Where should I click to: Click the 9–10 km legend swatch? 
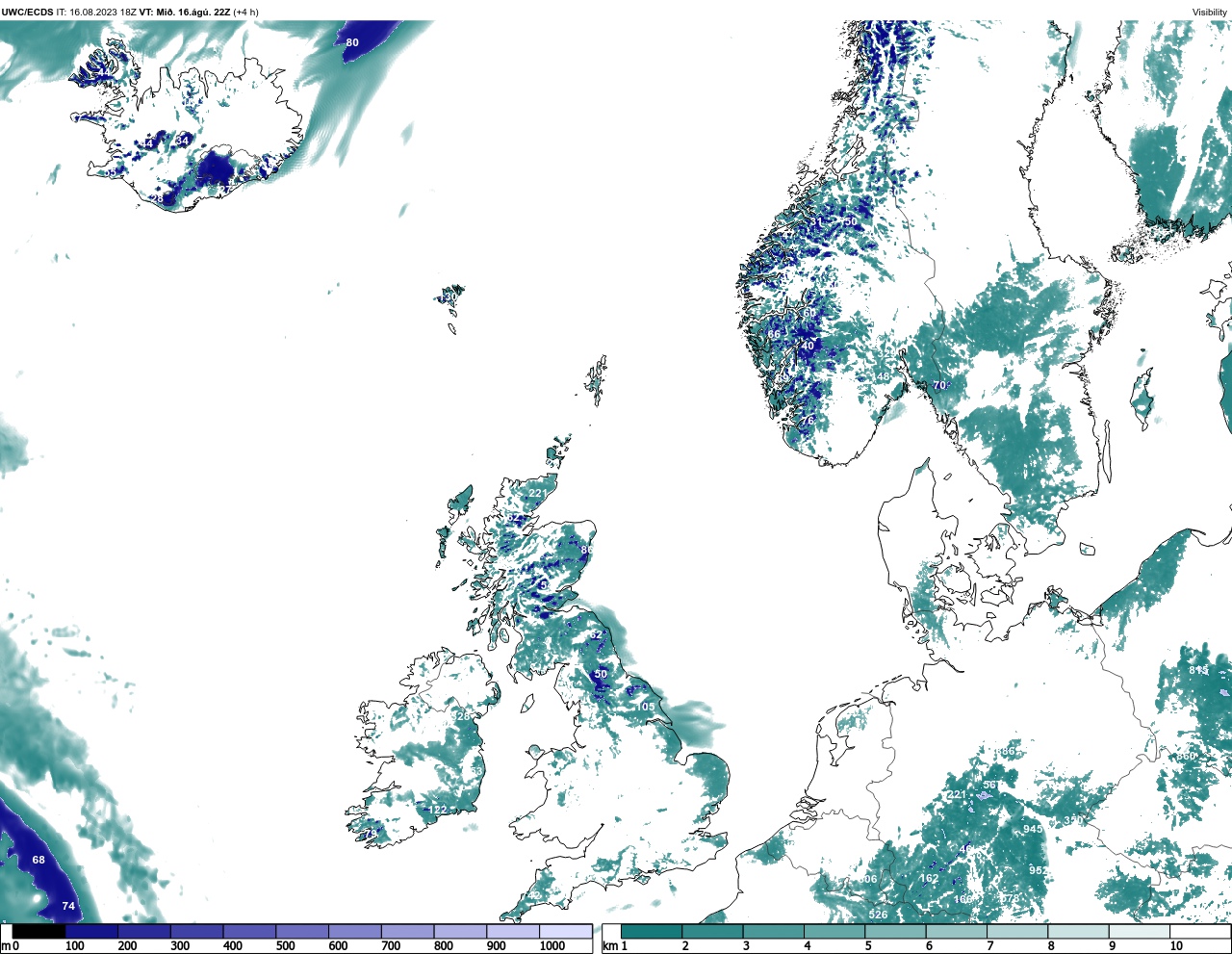coord(1139,932)
